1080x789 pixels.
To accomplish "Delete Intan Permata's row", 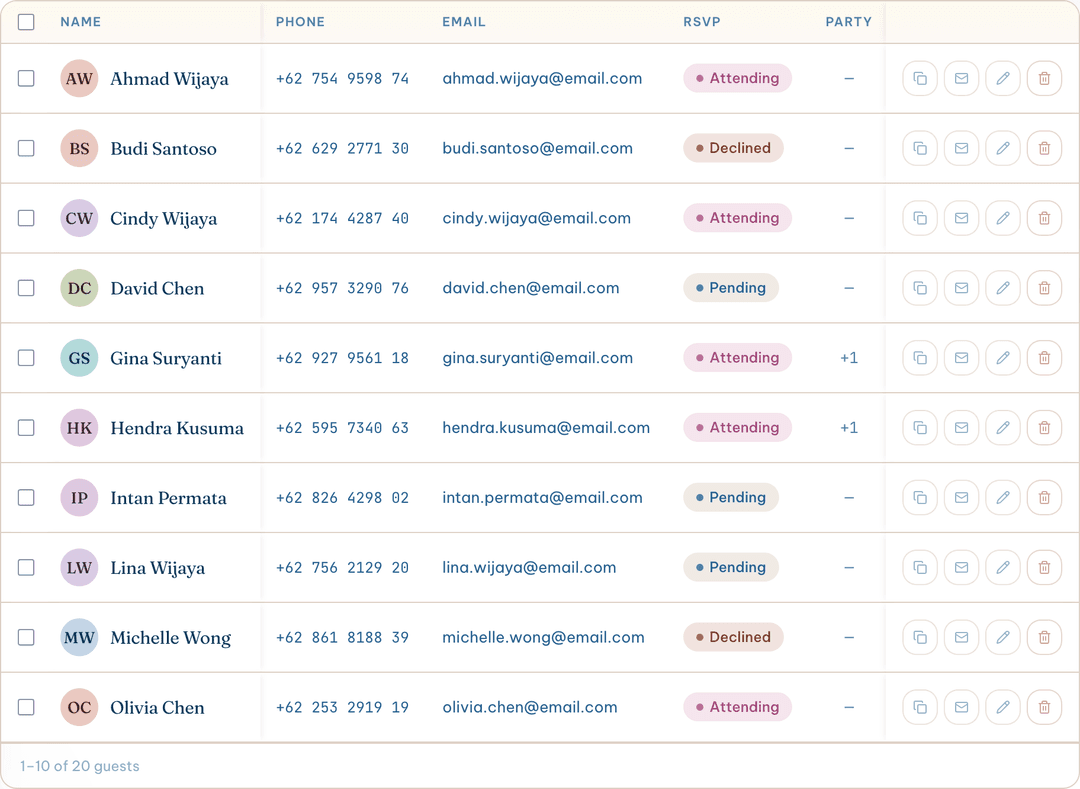I will (x=1044, y=498).
